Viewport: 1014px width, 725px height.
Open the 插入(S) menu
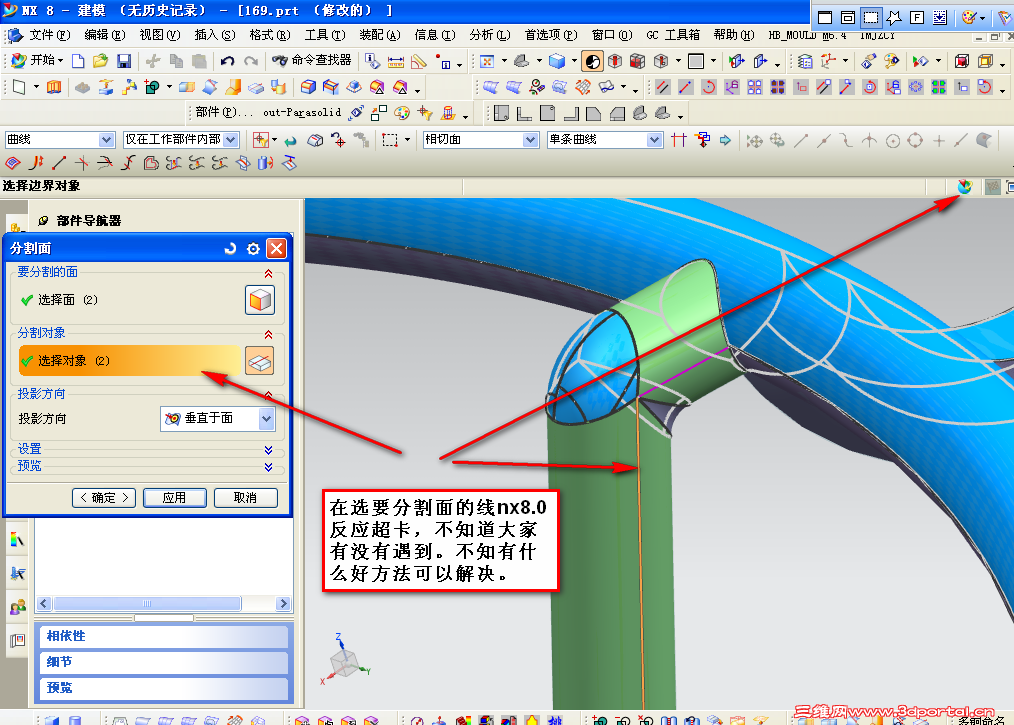coord(215,36)
